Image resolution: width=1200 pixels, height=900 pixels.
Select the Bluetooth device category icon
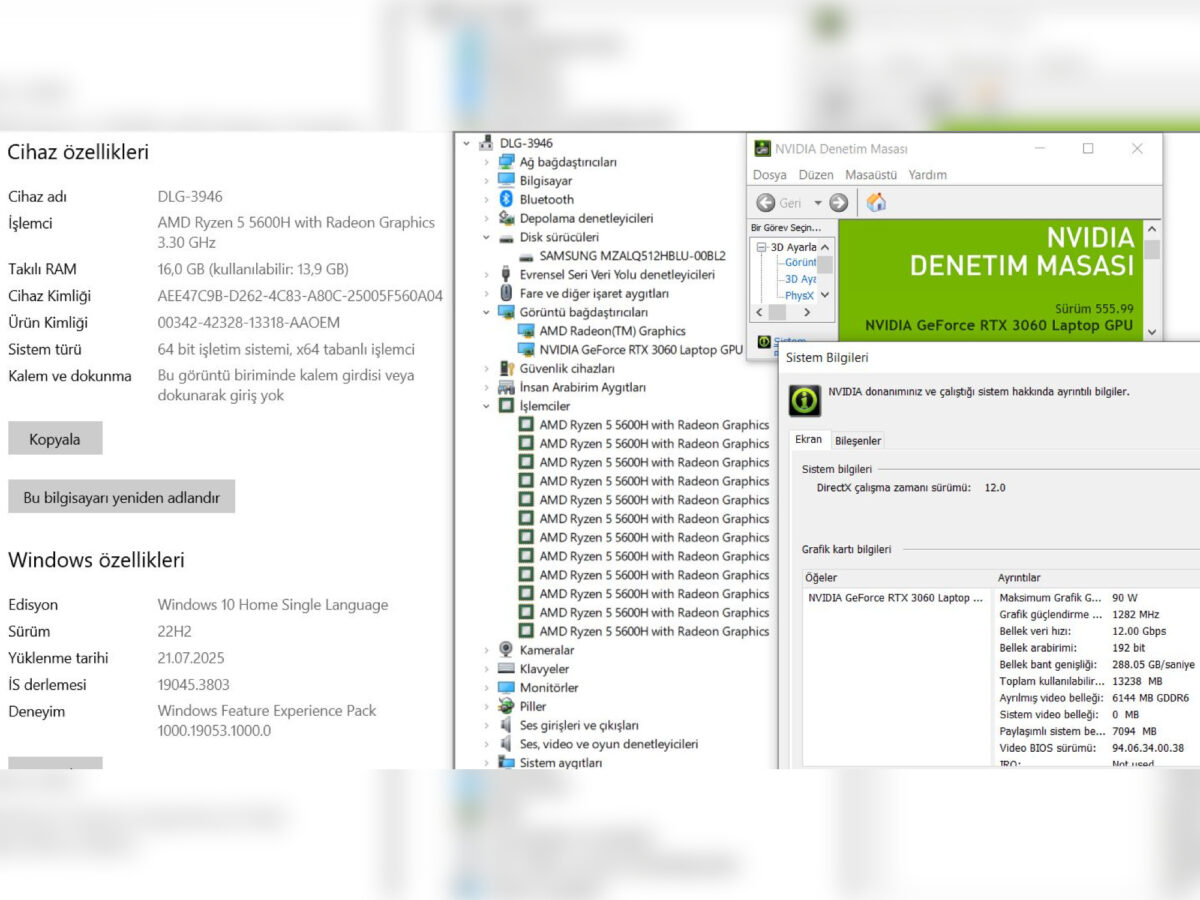click(x=506, y=199)
